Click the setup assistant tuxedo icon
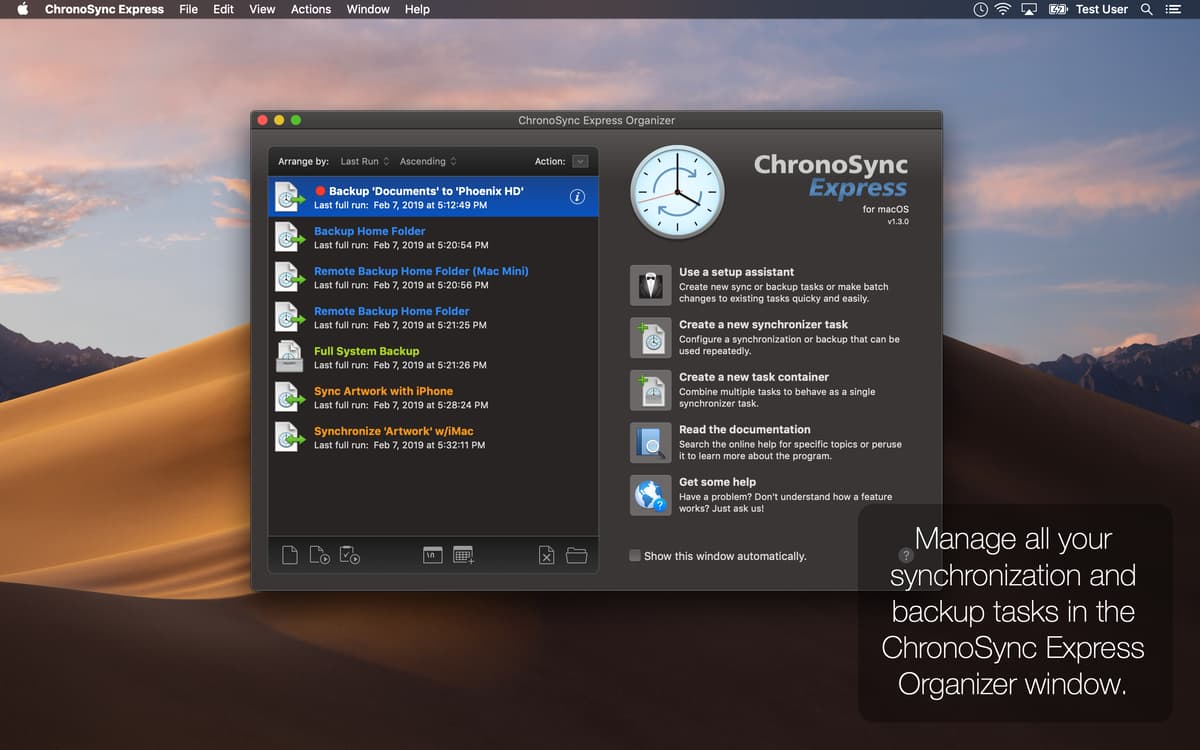Viewport: 1200px width, 750px height. (650, 285)
